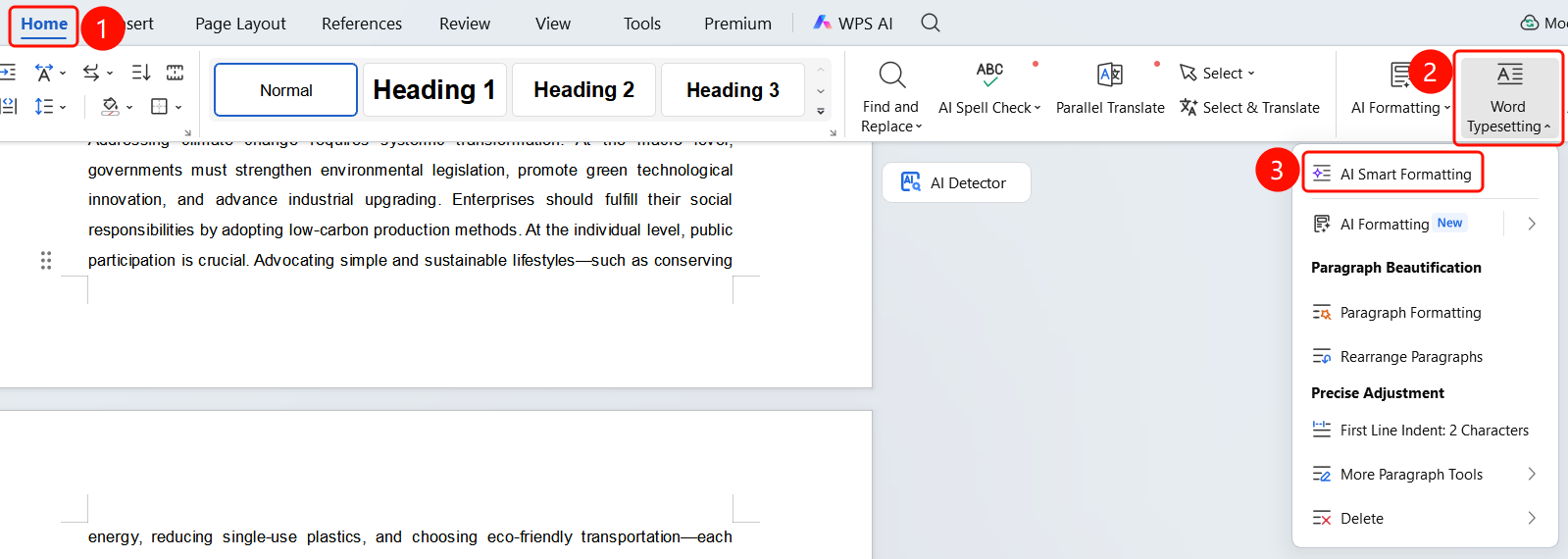Click the paragraph drag handle dots in document margin
This screenshot has height=559, width=1568.
coord(46,260)
